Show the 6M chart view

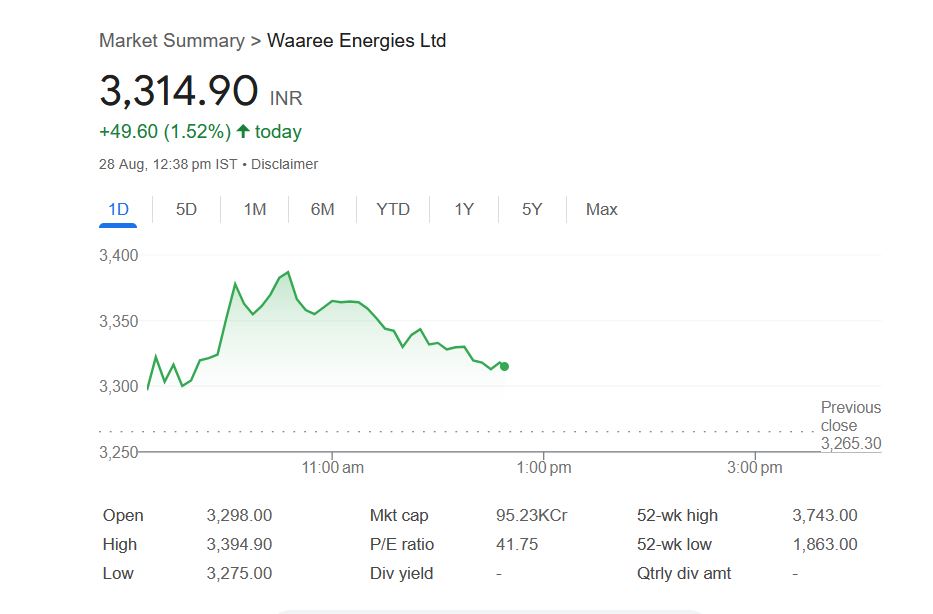pyautogui.click(x=322, y=209)
